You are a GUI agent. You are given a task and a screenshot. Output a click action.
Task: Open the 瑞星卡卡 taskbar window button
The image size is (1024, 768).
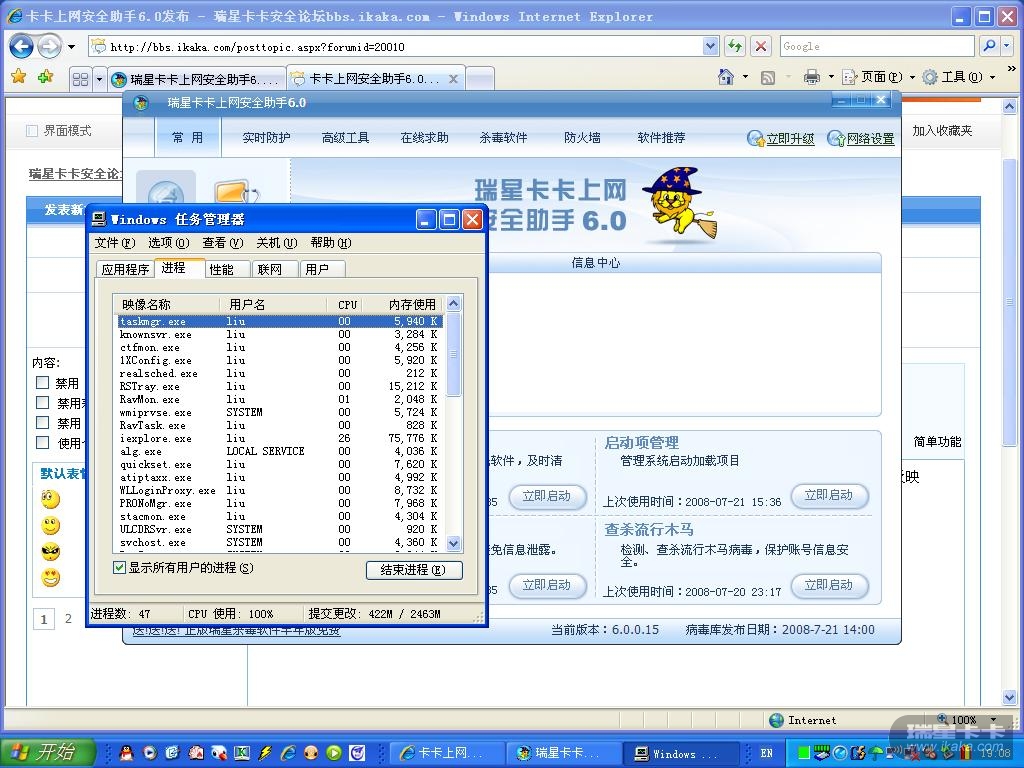[x=566, y=753]
